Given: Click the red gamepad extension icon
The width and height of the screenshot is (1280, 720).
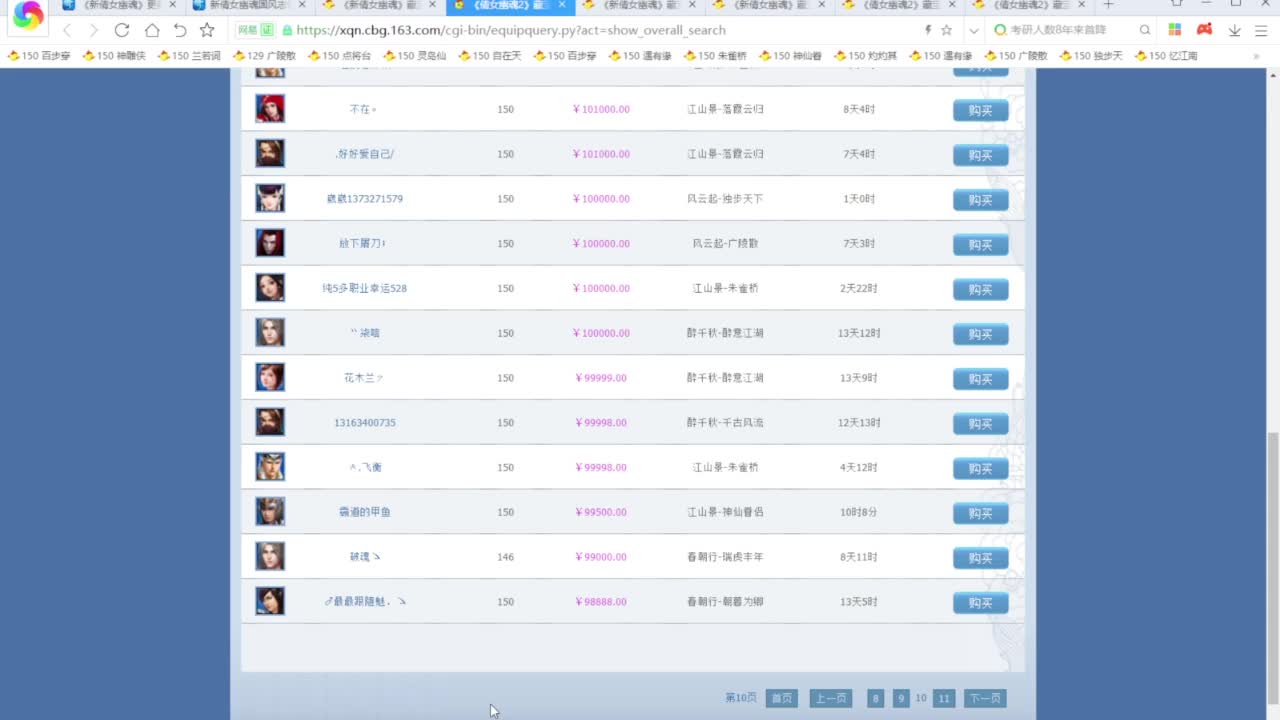Looking at the screenshot, I should pyautogui.click(x=1204, y=30).
